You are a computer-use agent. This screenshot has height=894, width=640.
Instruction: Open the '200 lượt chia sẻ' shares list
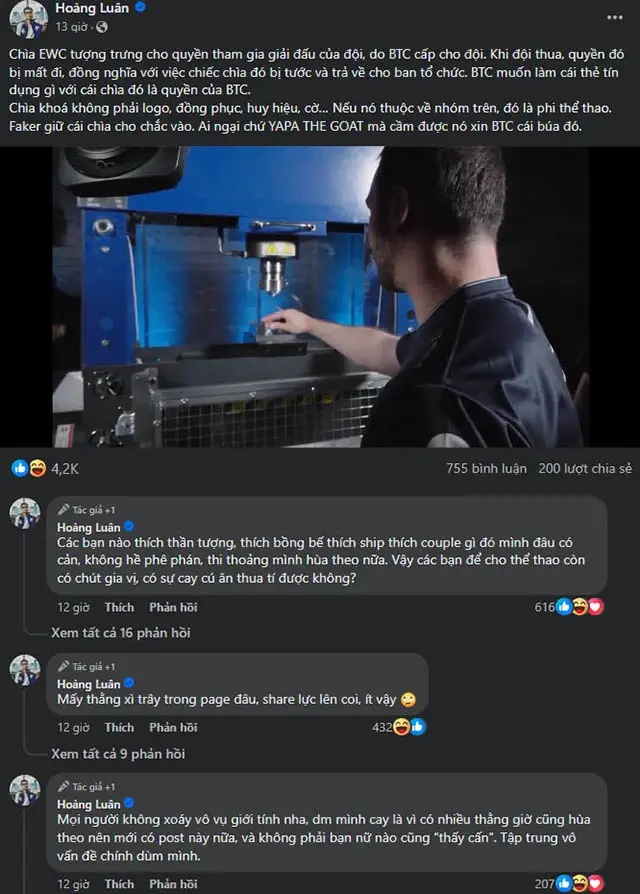click(x=585, y=469)
